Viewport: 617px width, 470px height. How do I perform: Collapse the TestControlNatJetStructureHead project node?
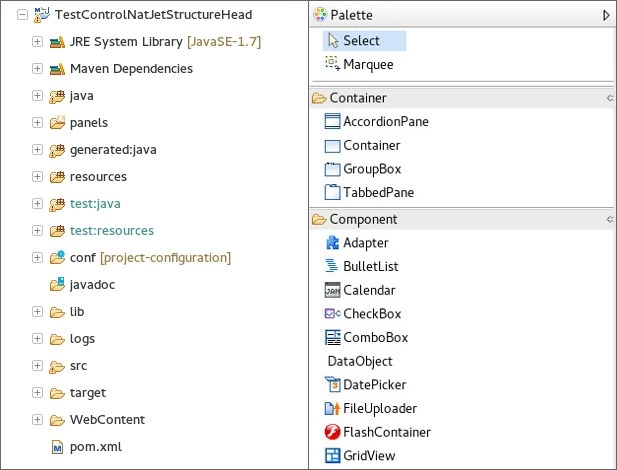(x=22, y=15)
